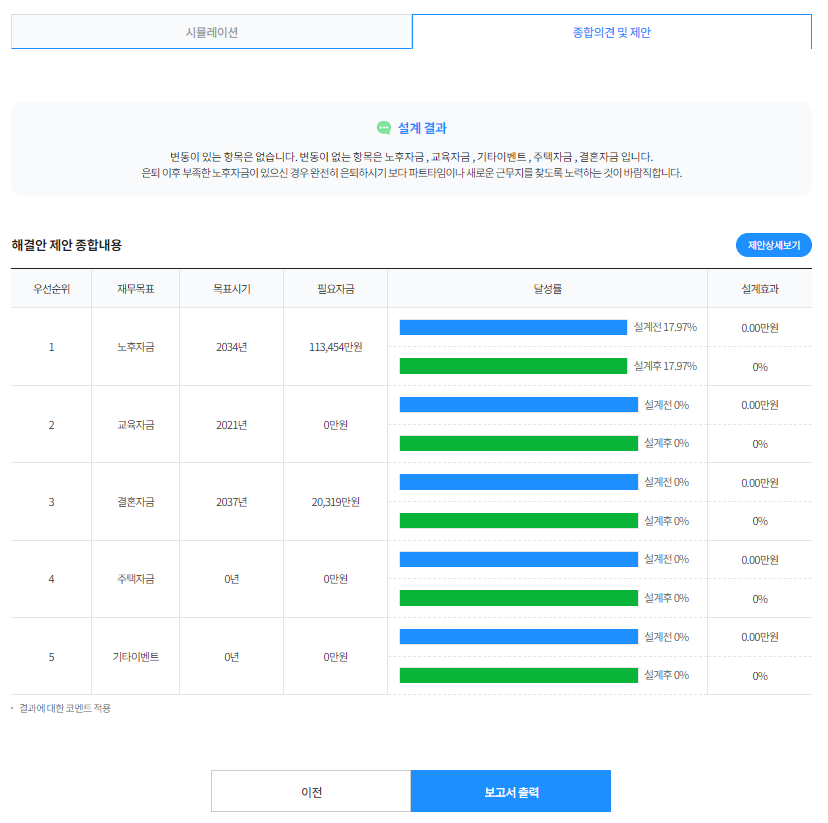Image resolution: width=828 pixels, height=823 pixels.
Task: Click the 목표시기 column header
Action: pos(231,289)
